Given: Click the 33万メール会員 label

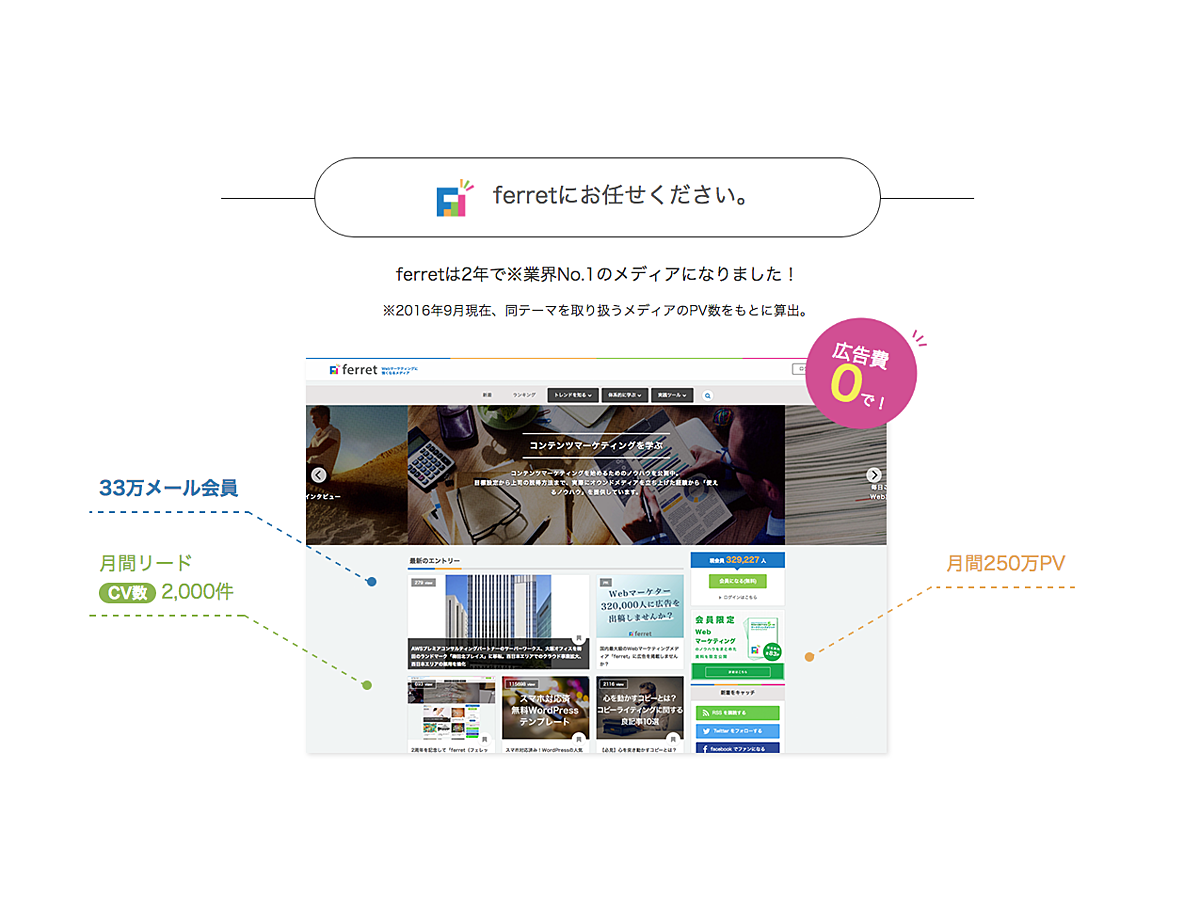Looking at the screenshot, I should click(x=168, y=489).
